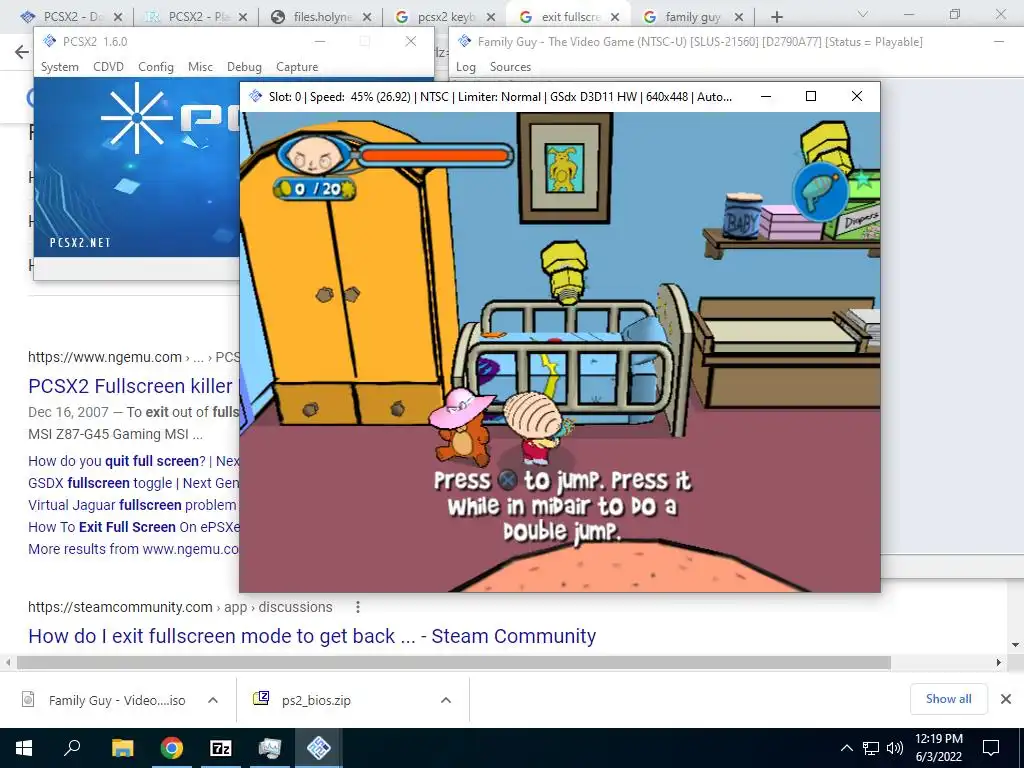This screenshot has width=1024, height=768.
Task: Open the Misc menu in PCSX2
Action: pyautogui.click(x=200, y=67)
